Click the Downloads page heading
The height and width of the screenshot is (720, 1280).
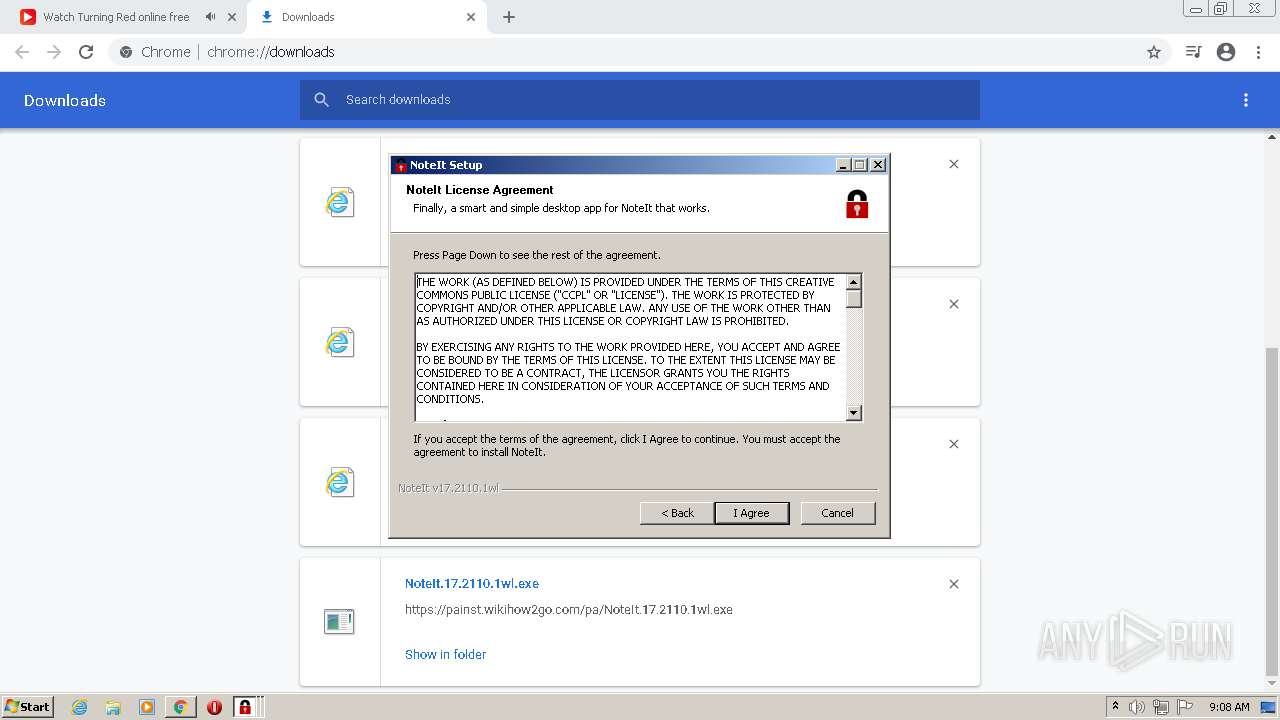click(x=65, y=100)
